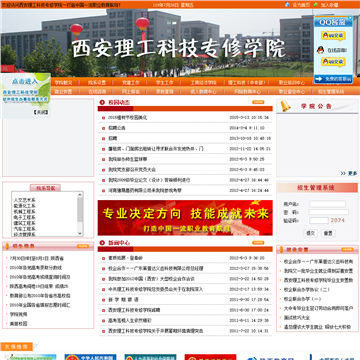Screen dimensions: 360x360
Task: Click the red circle icon beside 新闻中心
Action: [102, 243]
